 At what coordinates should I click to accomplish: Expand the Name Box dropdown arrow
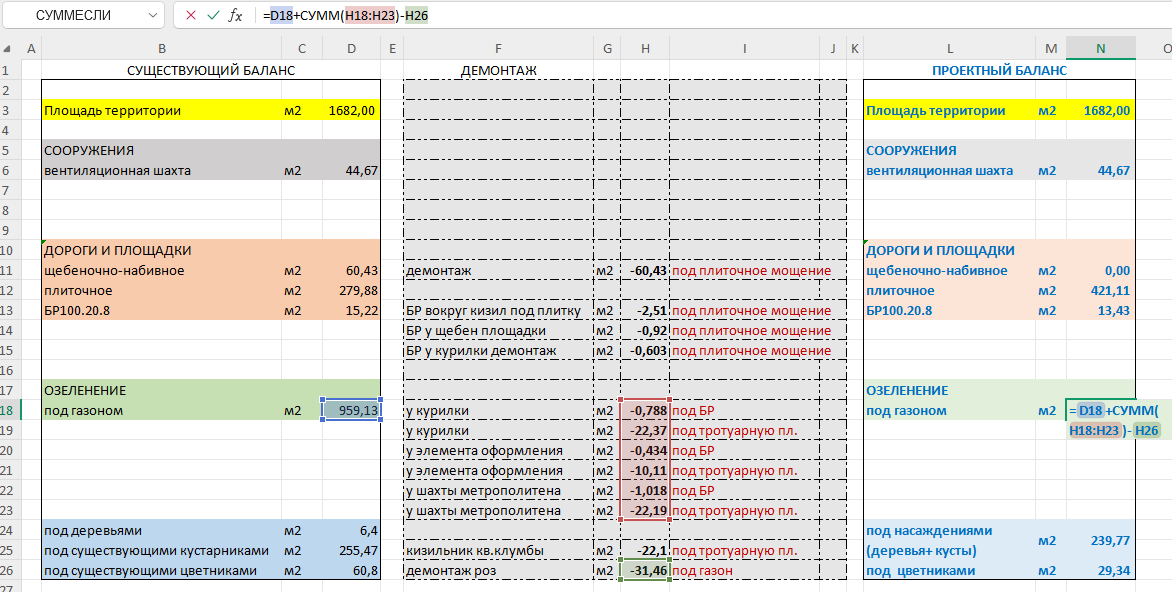pyautogui.click(x=152, y=15)
